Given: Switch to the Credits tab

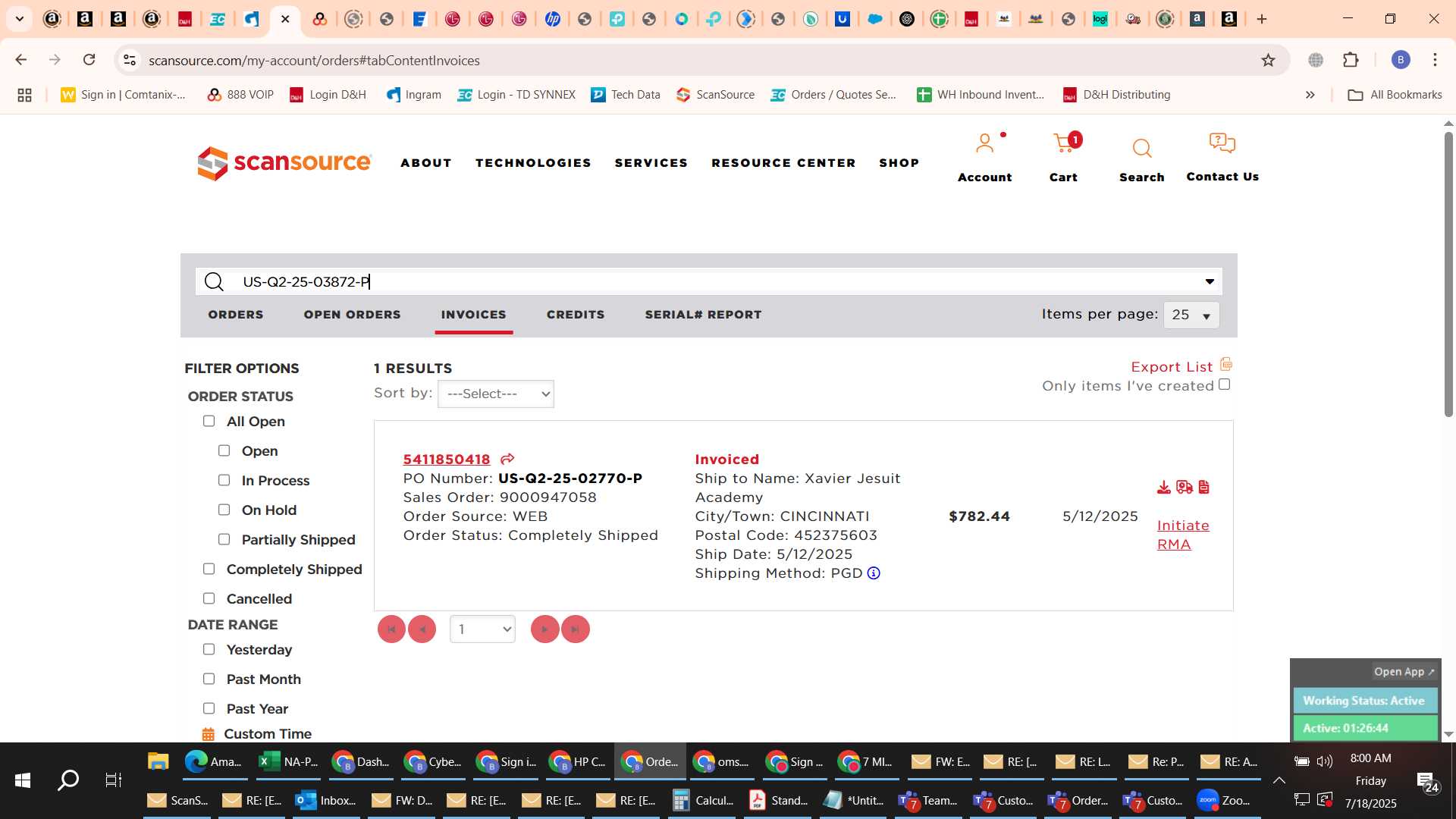Looking at the screenshot, I should point(576,315).
